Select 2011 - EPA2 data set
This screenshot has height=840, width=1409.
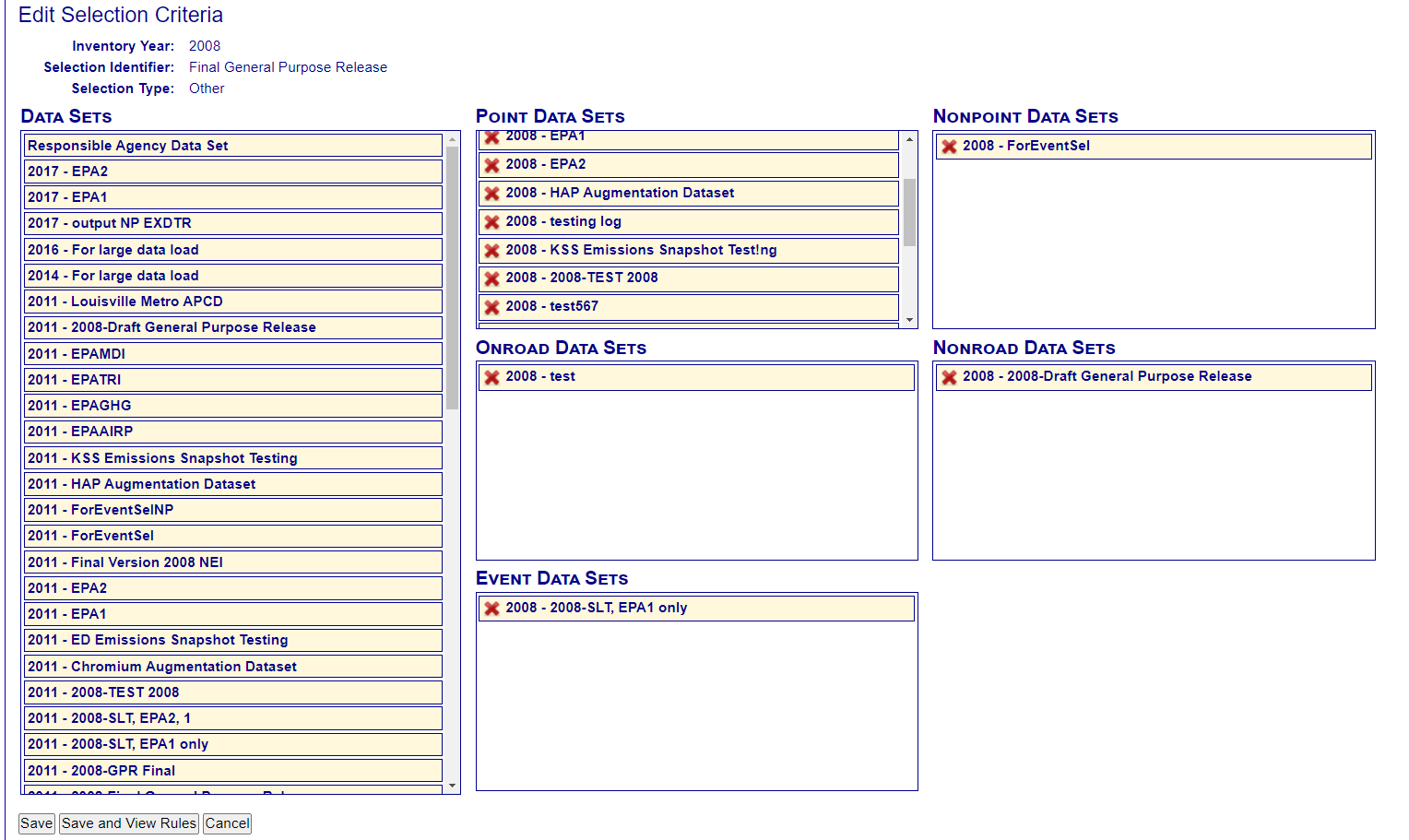(x=234, y=588)
